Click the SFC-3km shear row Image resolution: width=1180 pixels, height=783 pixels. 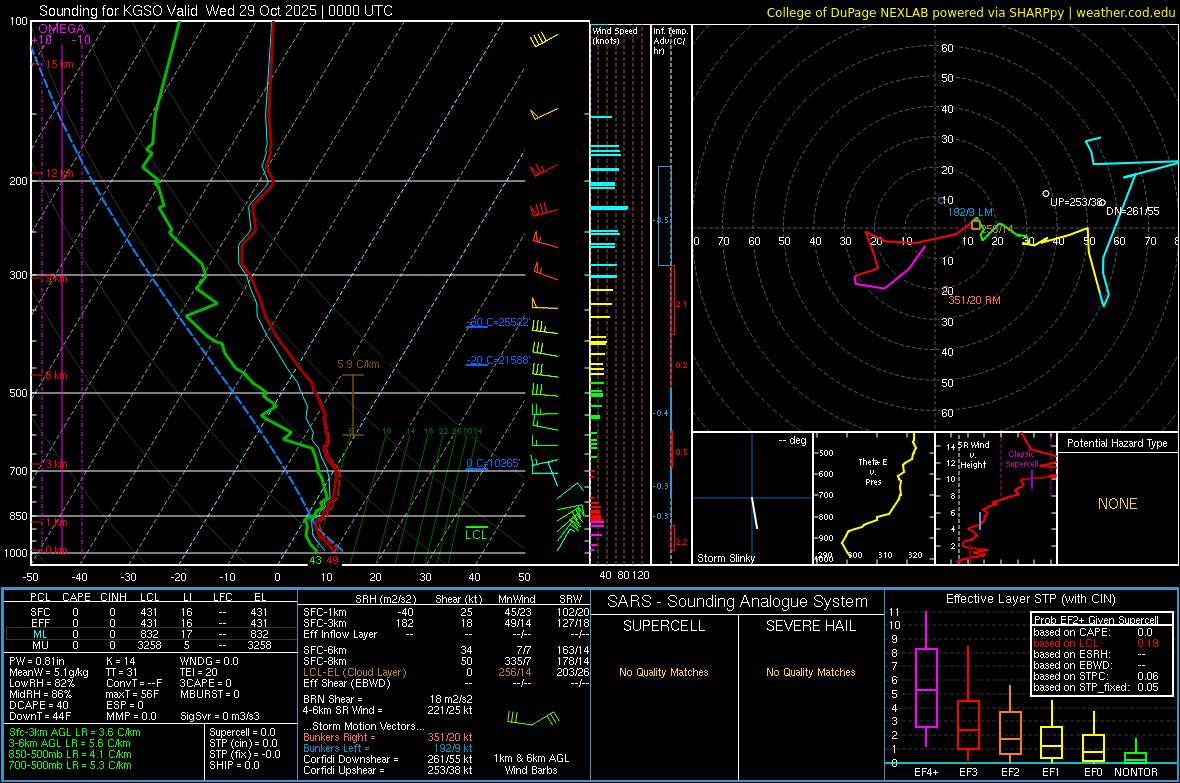tap(446, 623)
